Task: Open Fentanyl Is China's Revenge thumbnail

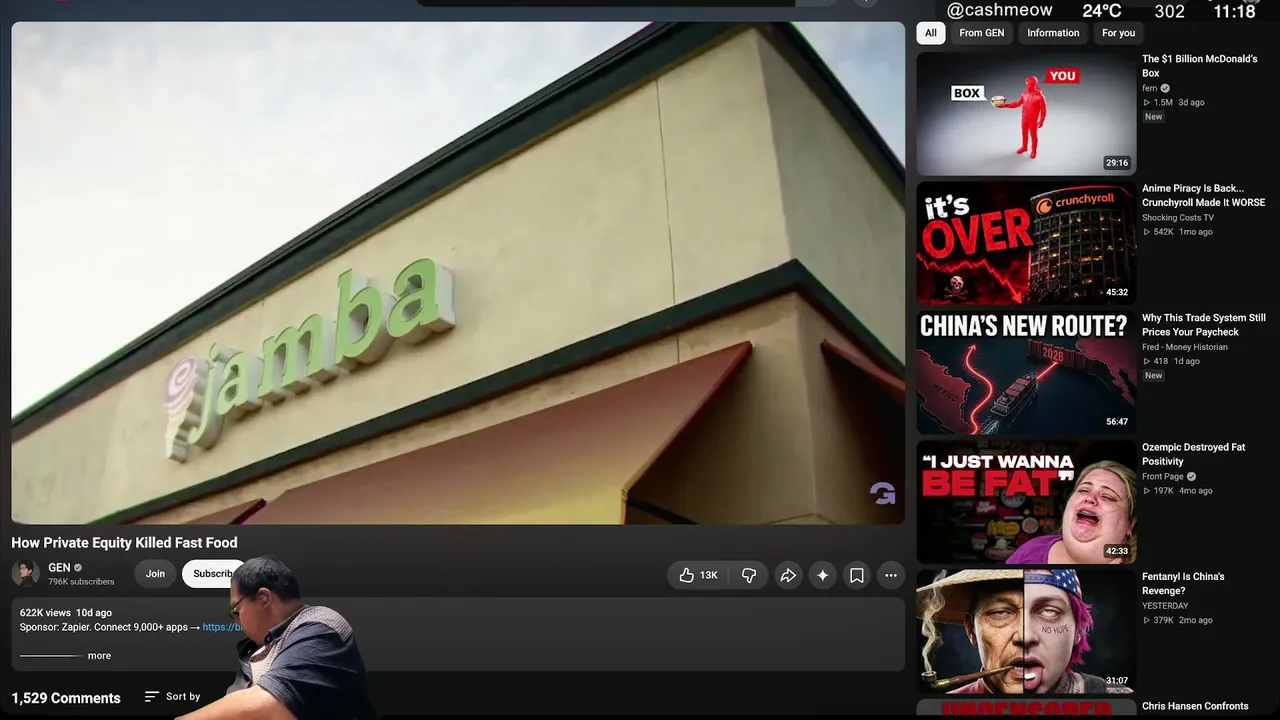Action: pyautogui.click(x=1026, y=631)
